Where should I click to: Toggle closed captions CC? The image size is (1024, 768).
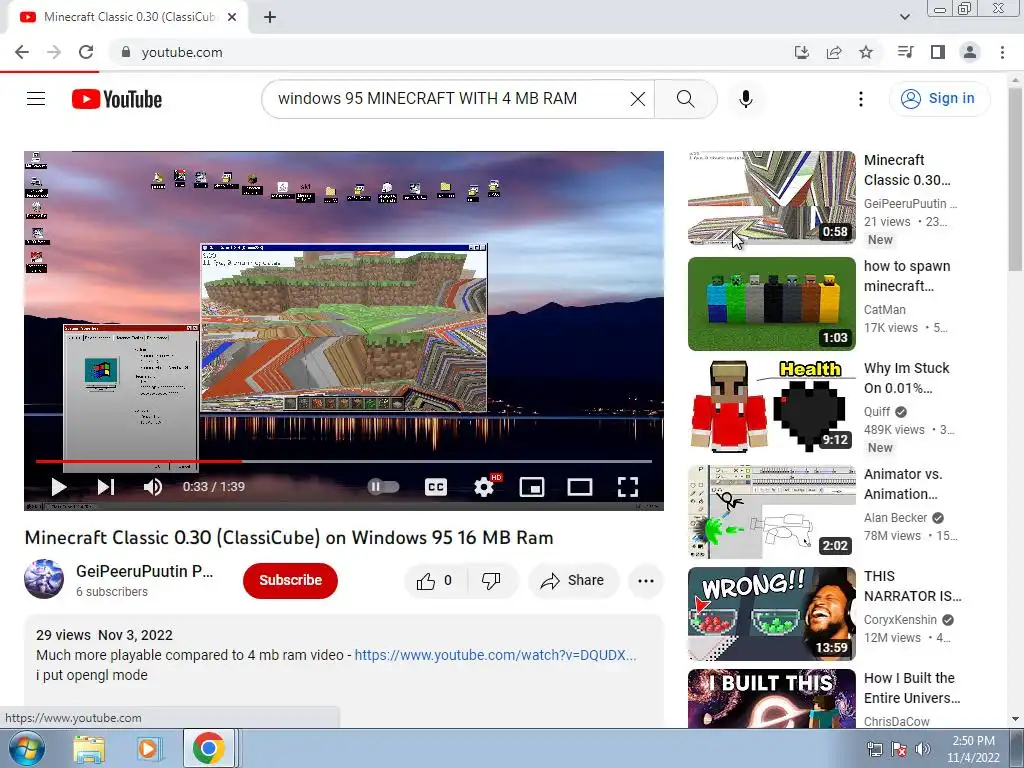436,487
